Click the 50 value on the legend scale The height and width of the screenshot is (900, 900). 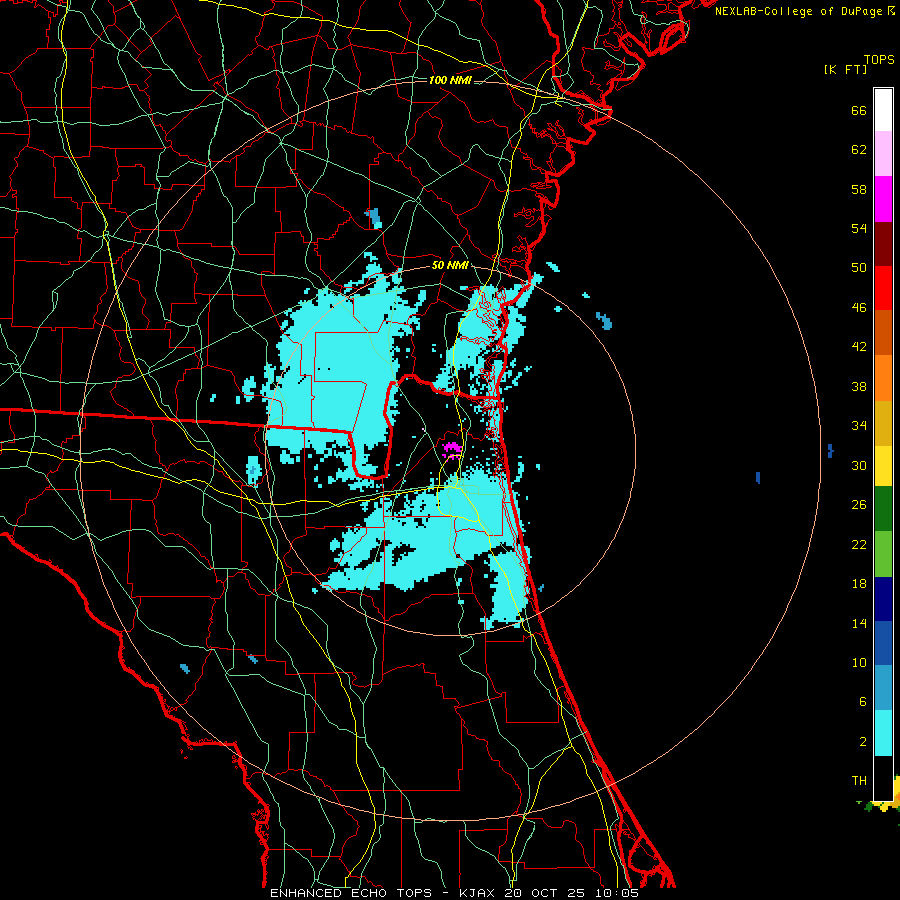pos(859,268)
